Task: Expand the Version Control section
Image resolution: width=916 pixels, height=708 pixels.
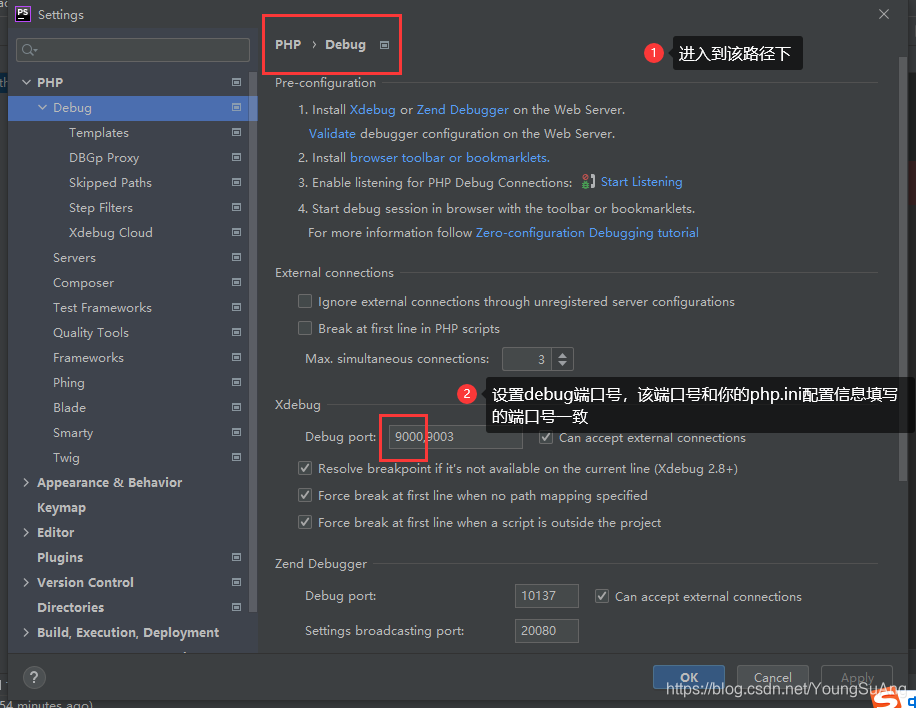Action: coord(26,582)
